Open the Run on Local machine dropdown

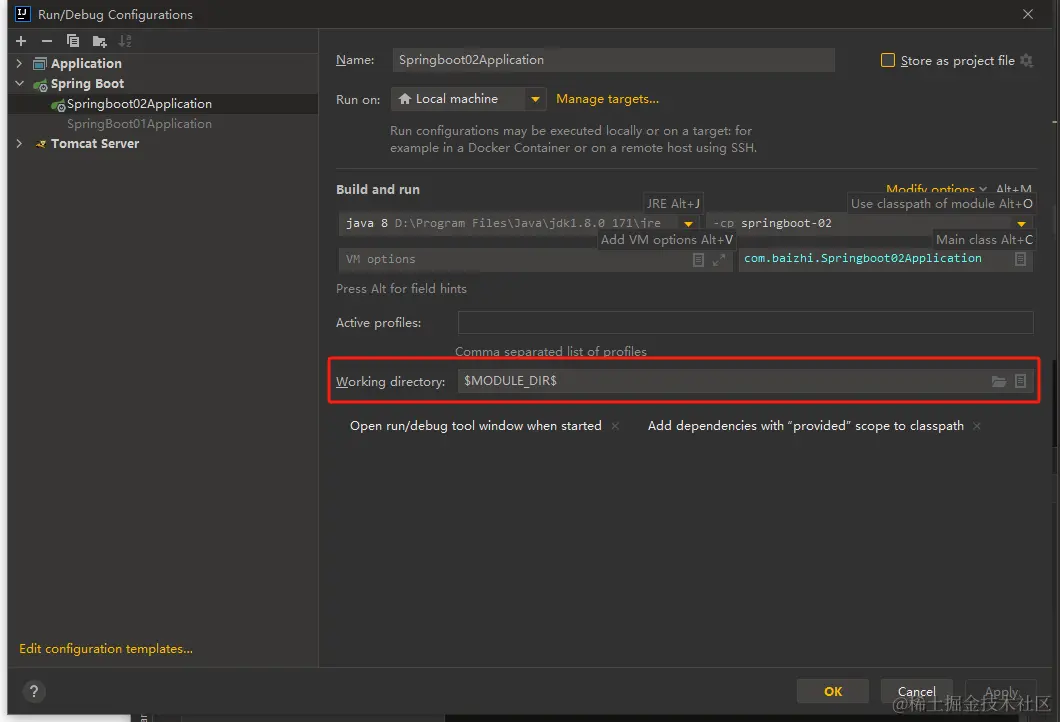point(535,99)
